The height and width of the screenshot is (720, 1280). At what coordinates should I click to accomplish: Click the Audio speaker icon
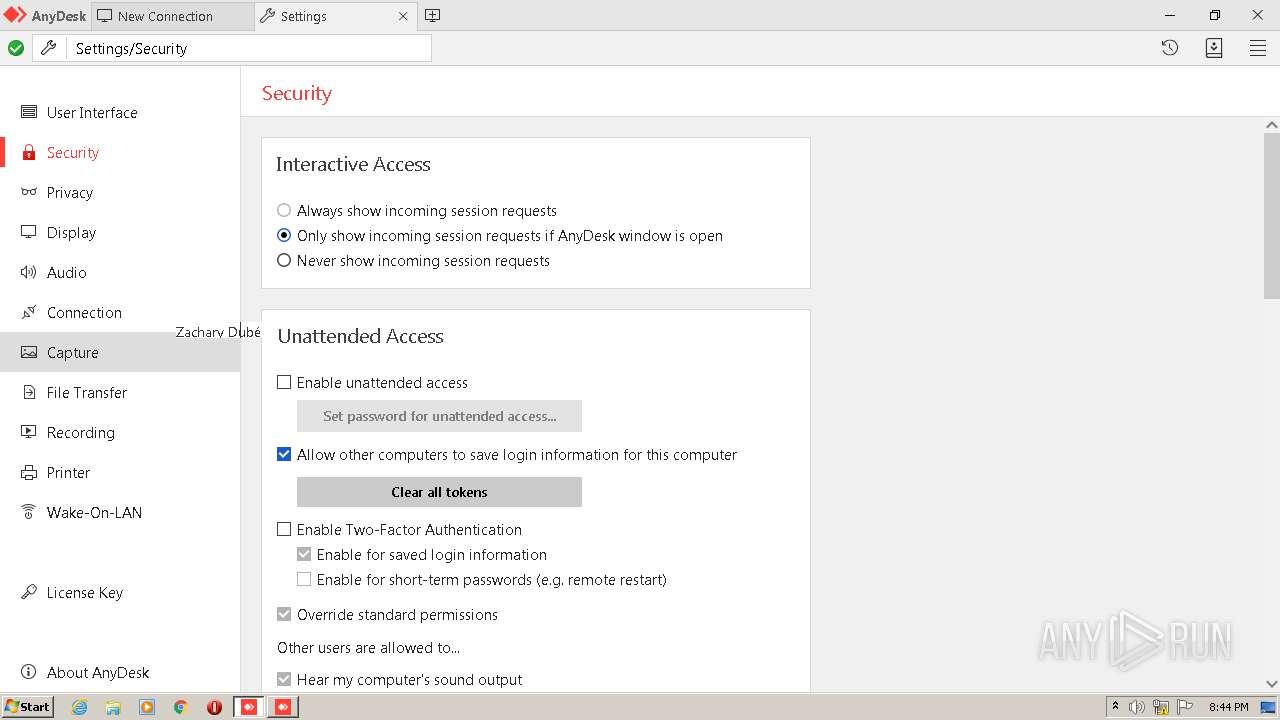(x=29, y=272)
